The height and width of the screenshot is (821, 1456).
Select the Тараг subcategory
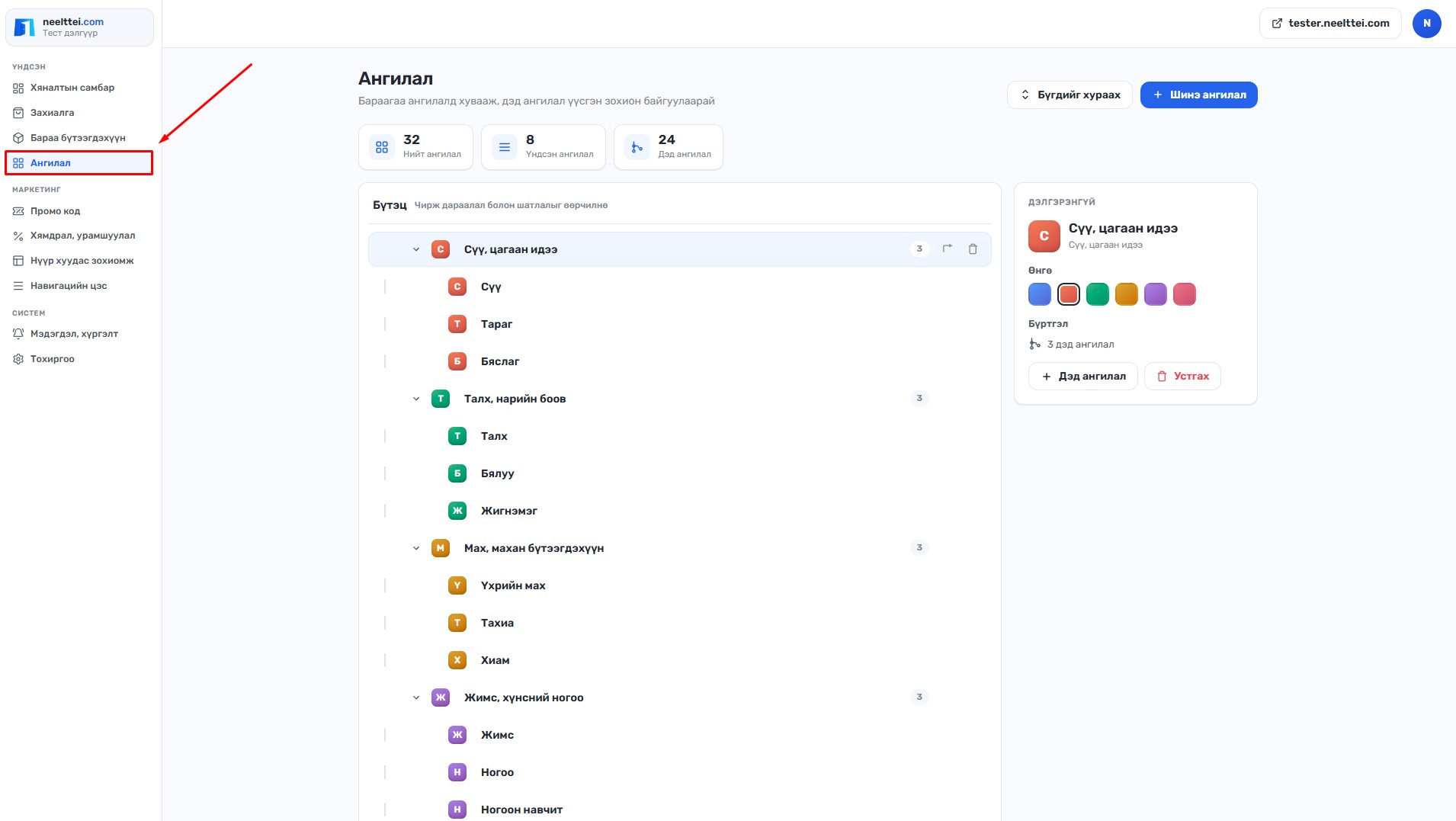pyautogui.click(x=679, y=324)
